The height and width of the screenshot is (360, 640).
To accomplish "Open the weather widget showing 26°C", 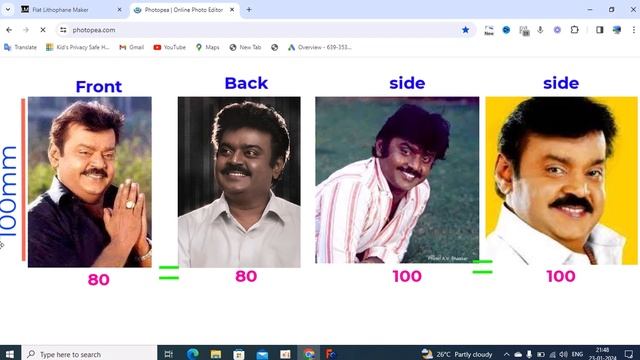I will [x=457, y=354].
